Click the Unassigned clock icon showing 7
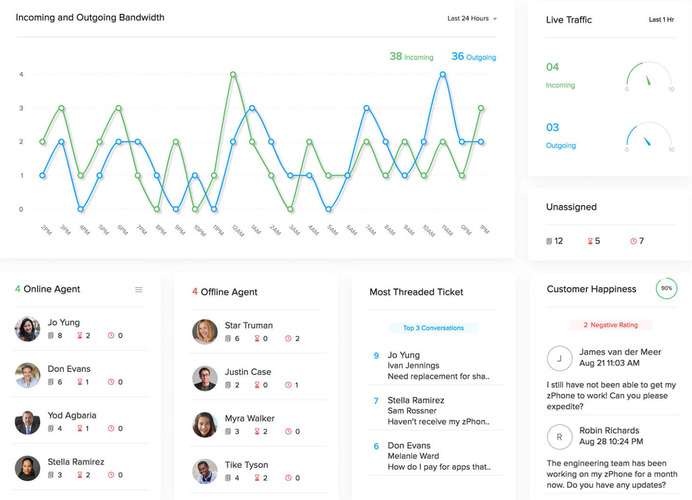692x500 pixels. (x=633, y=241)
